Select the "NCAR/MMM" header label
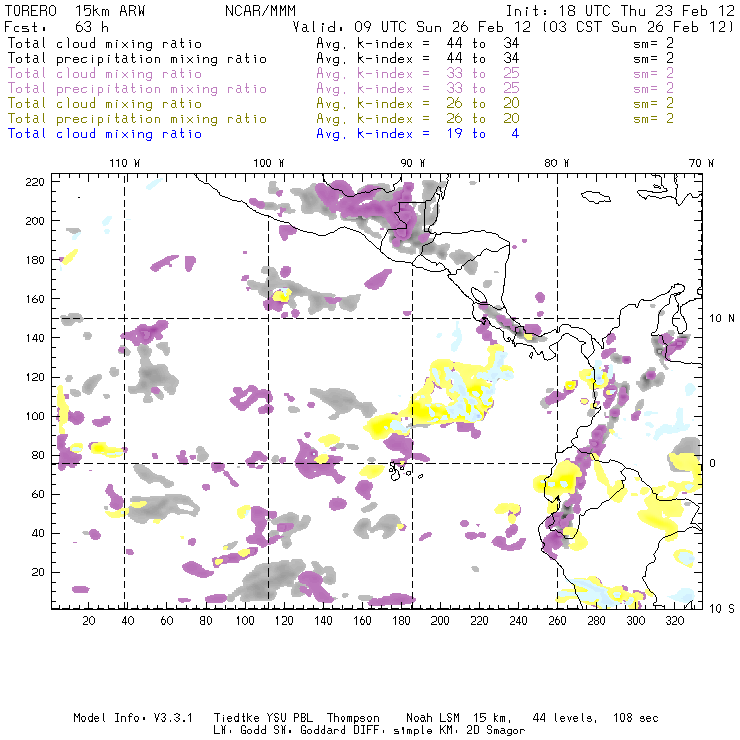 [x=260, y=11]
